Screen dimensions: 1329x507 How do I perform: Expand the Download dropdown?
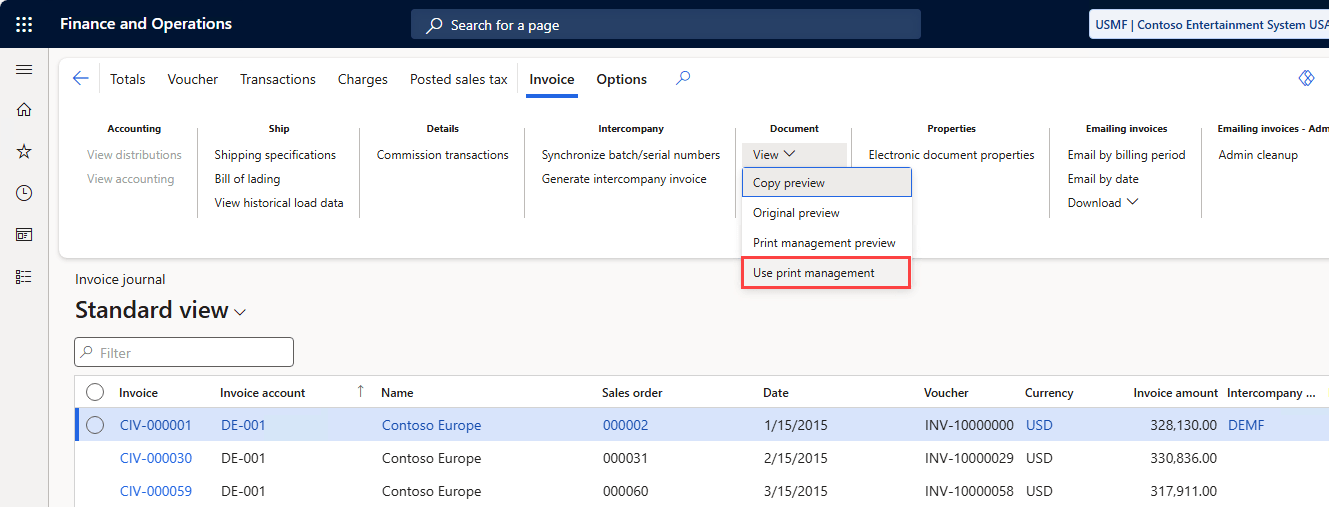click(1102, 203)
